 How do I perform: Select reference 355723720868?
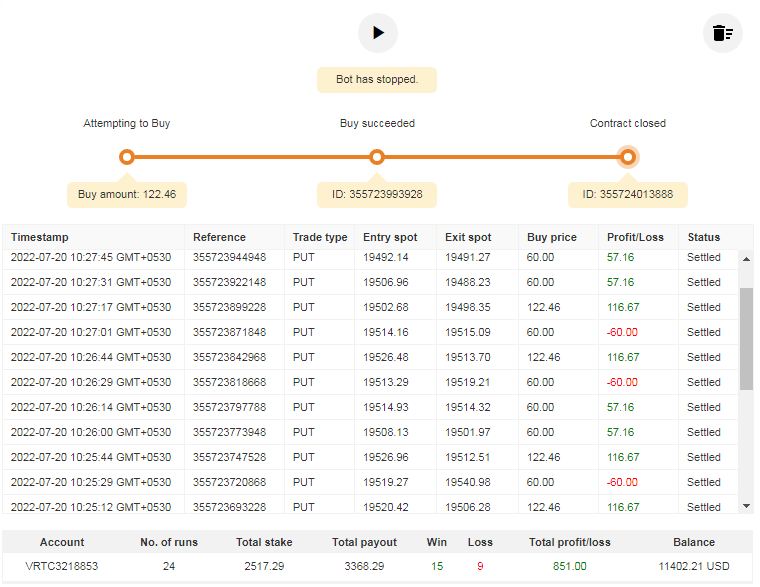pos(229,482)
